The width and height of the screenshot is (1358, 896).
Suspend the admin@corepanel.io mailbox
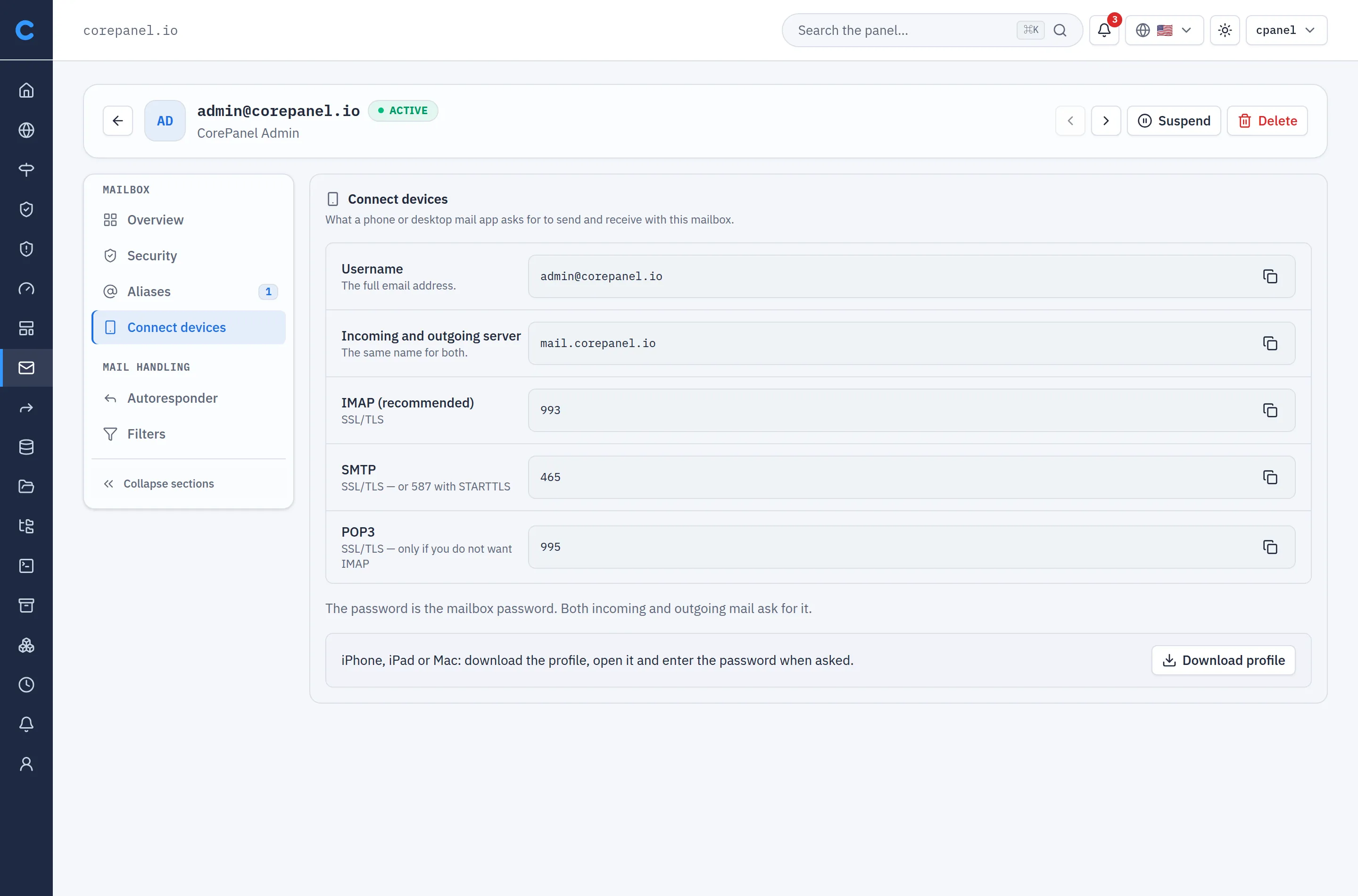pos(1174,121)
